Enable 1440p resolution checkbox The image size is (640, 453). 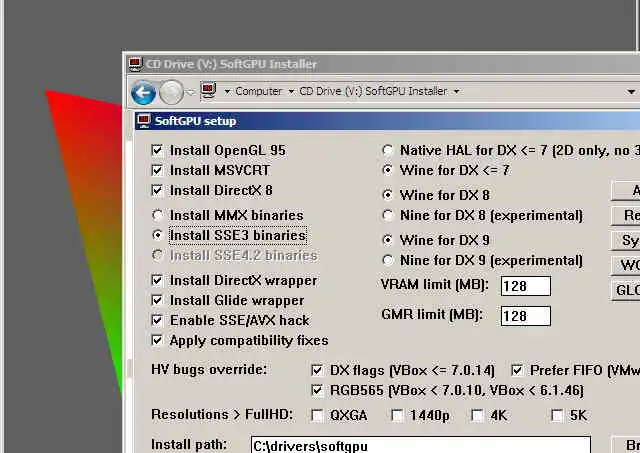pyautogui.click(x=397, y=415)
